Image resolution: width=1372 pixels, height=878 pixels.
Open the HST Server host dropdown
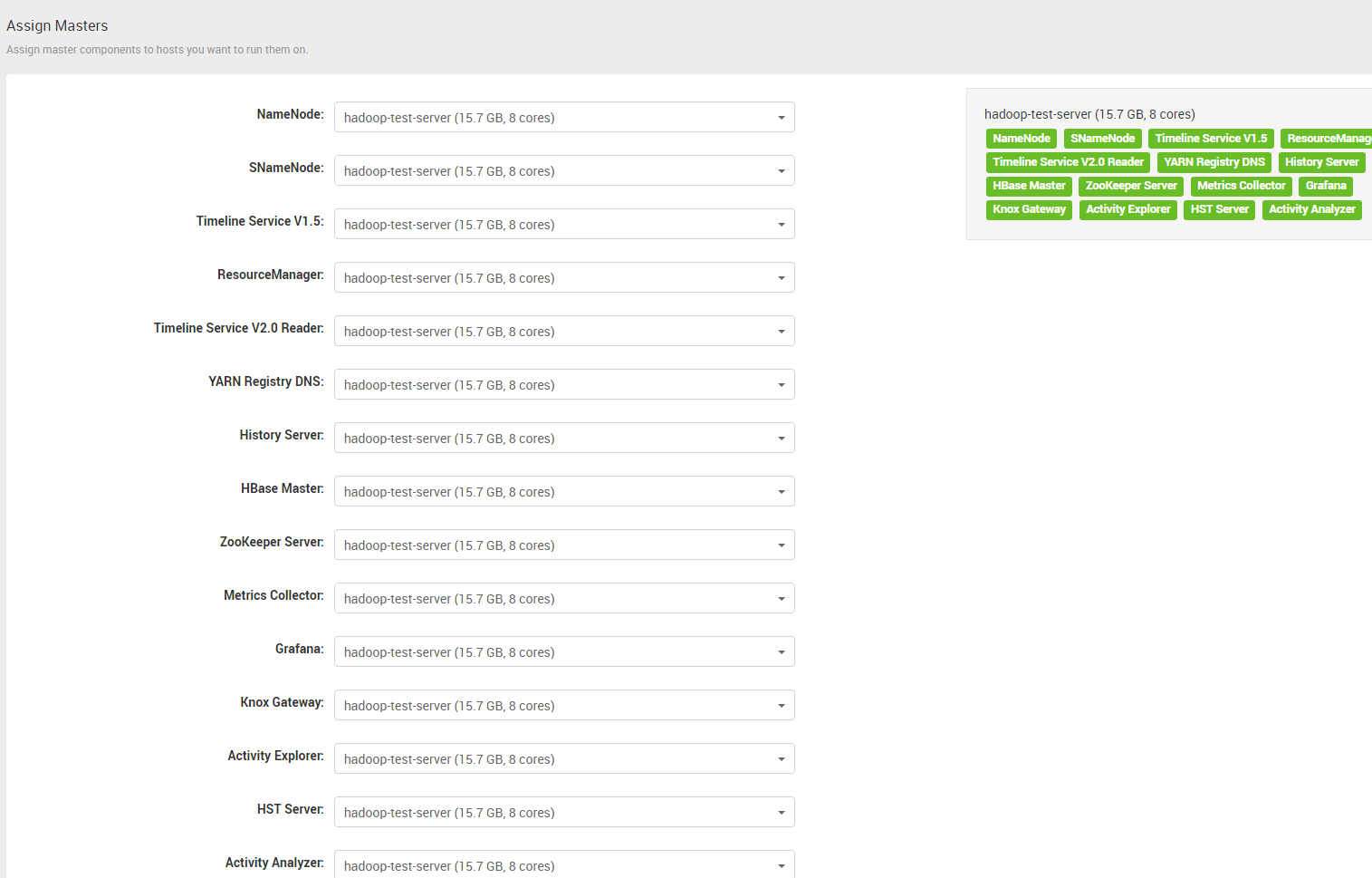pos(563,813)
